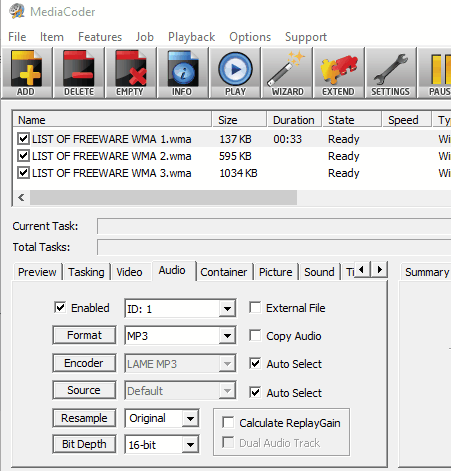Select the 00:33 duration cell
This screenshot has width=451, height=471.
coord(287,139)
